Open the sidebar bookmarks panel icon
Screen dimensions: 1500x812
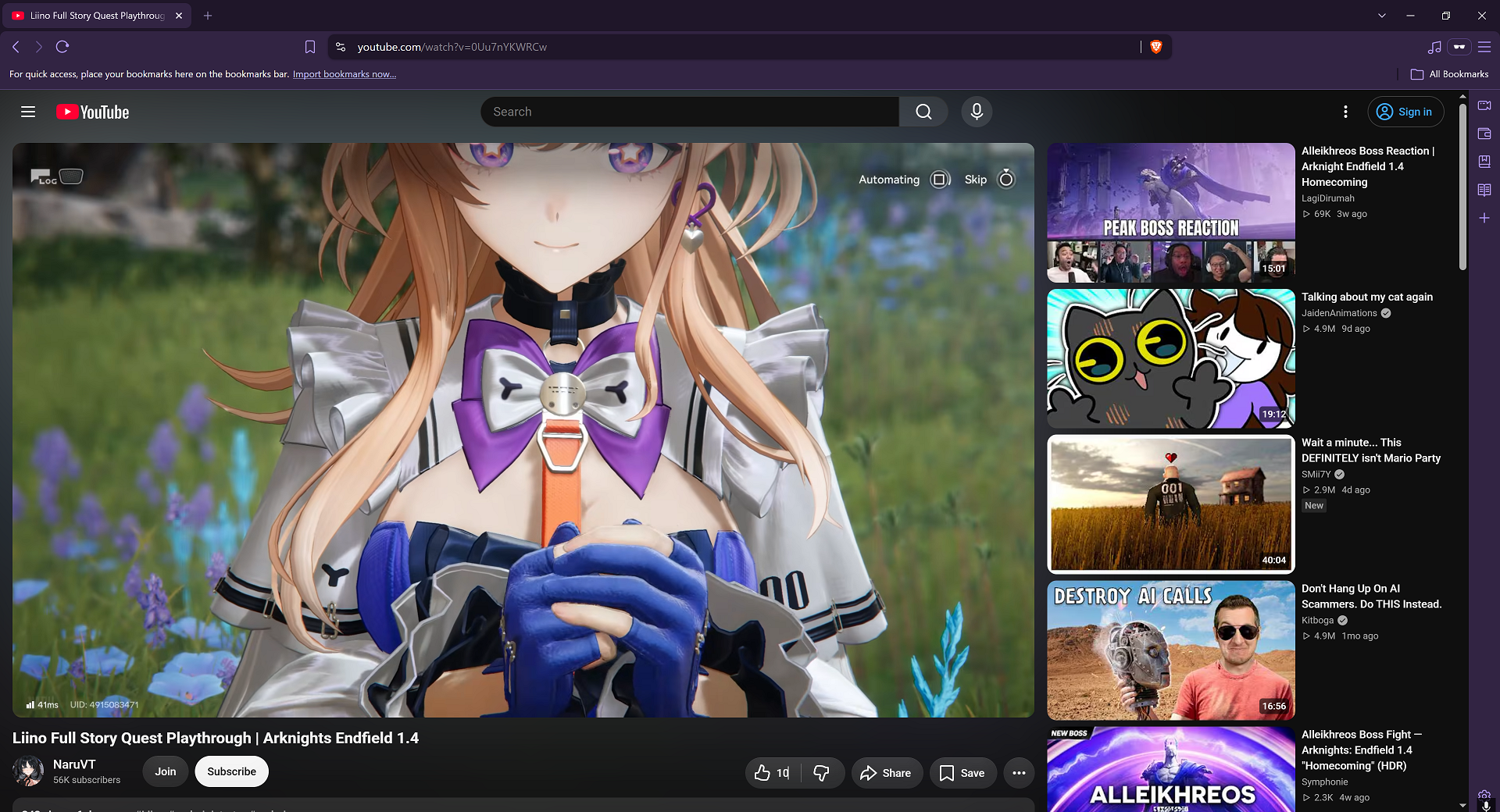(1484, 162)
